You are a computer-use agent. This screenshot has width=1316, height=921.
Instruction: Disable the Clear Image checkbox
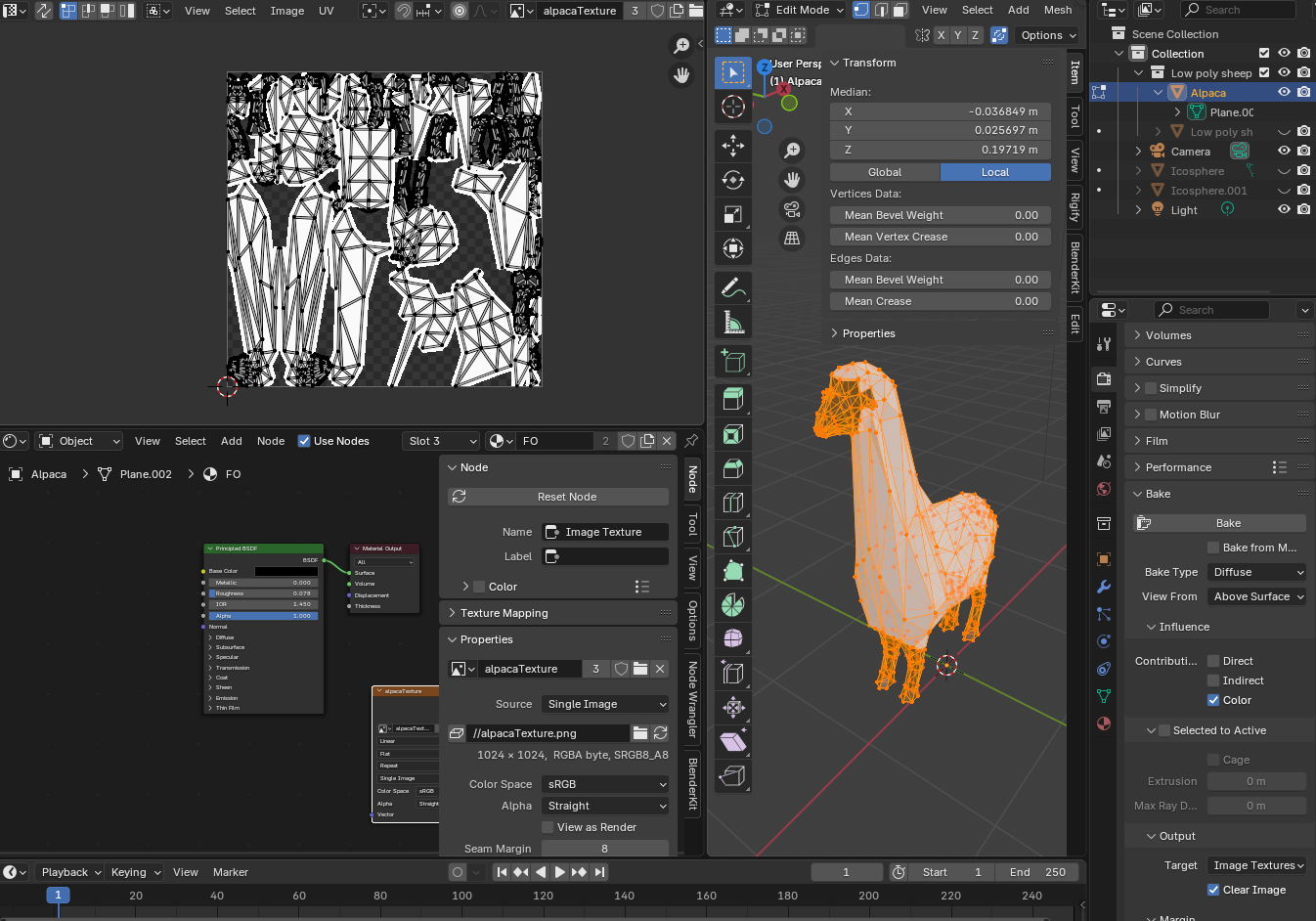click(x=1213, y=890)
